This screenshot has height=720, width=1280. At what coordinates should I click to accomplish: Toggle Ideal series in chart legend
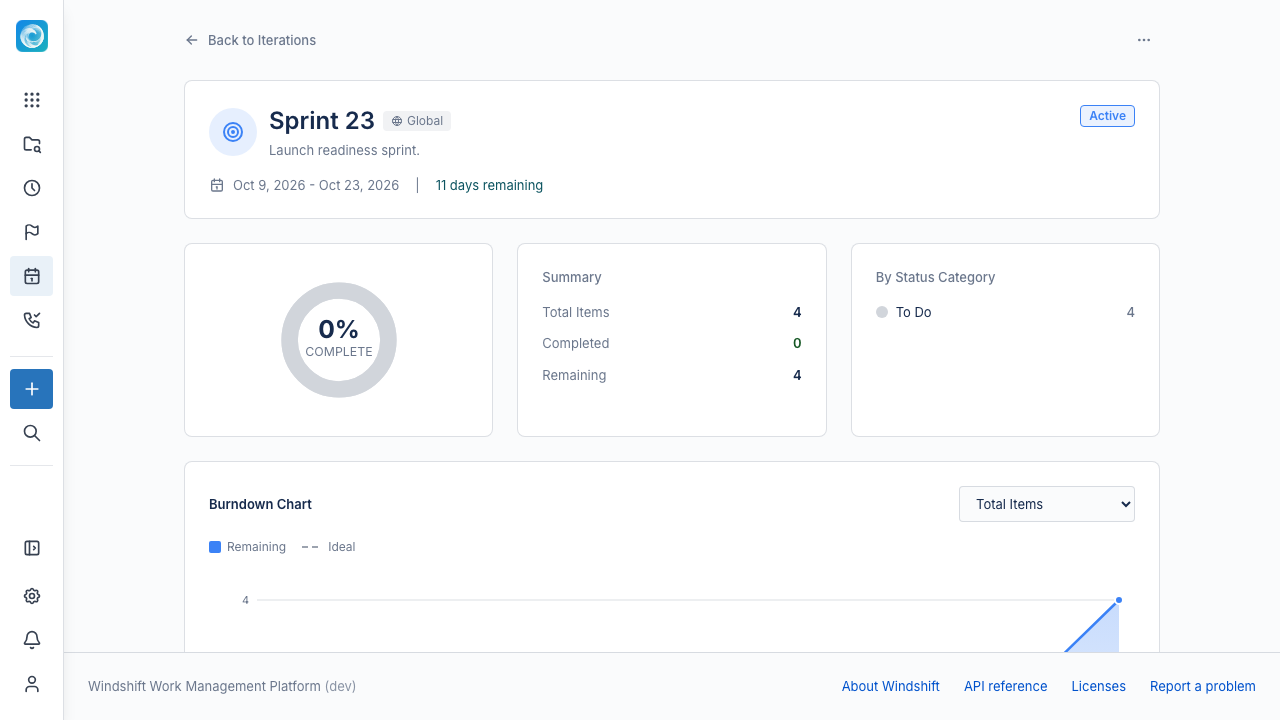pos(329,547)
